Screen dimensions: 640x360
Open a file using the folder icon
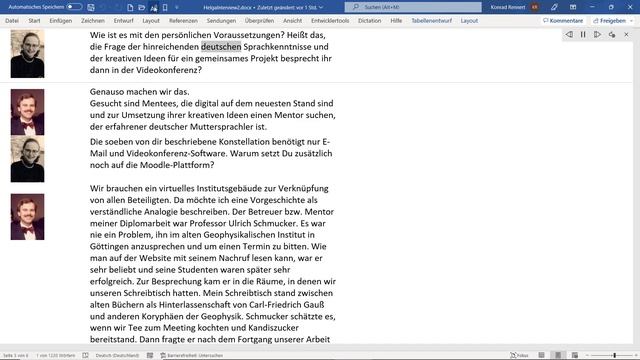pos(142,7)
